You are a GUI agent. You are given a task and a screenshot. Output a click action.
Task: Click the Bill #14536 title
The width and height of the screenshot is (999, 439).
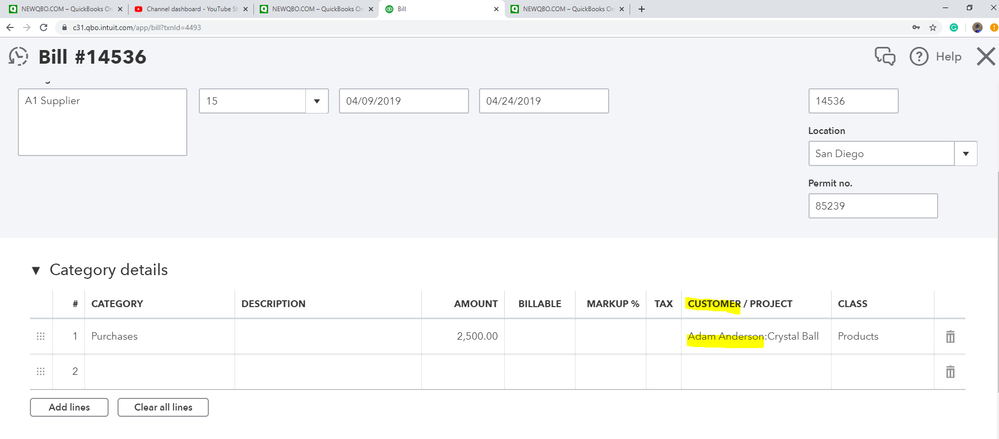pyautogui.click(x=92, y=57)
